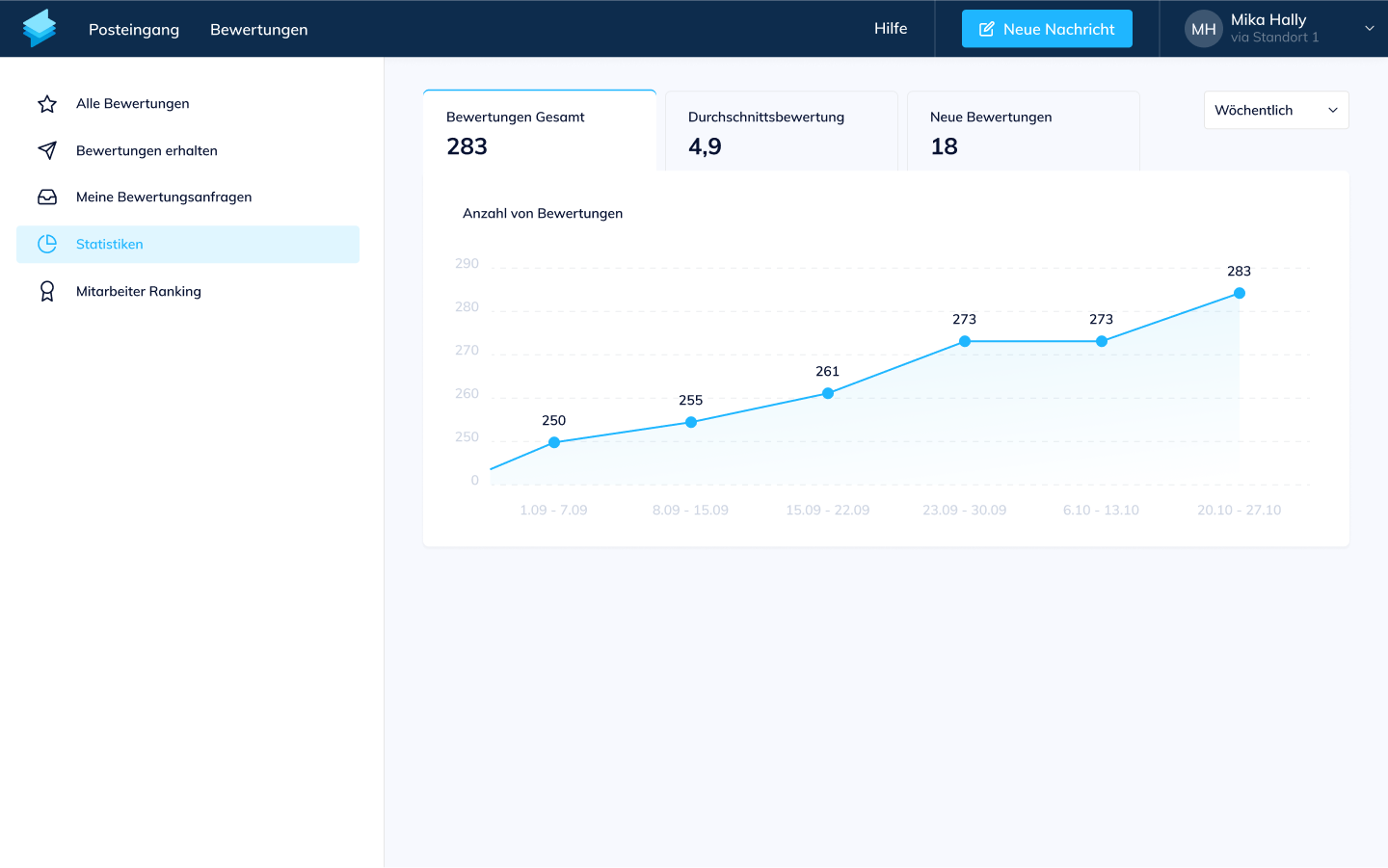Open Mitarbeiter Ranking page
1388x868 pixels.
(x=139, y=291)
